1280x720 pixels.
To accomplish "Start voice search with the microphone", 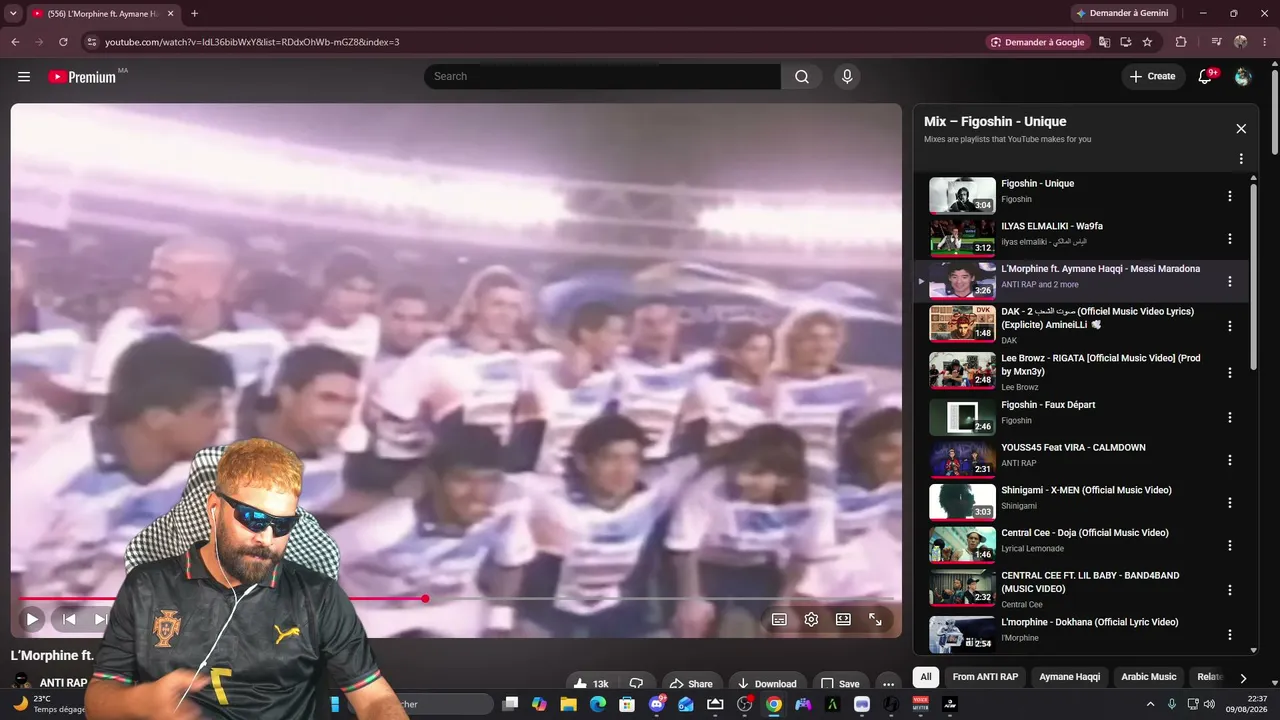I will tap(847, 77).
